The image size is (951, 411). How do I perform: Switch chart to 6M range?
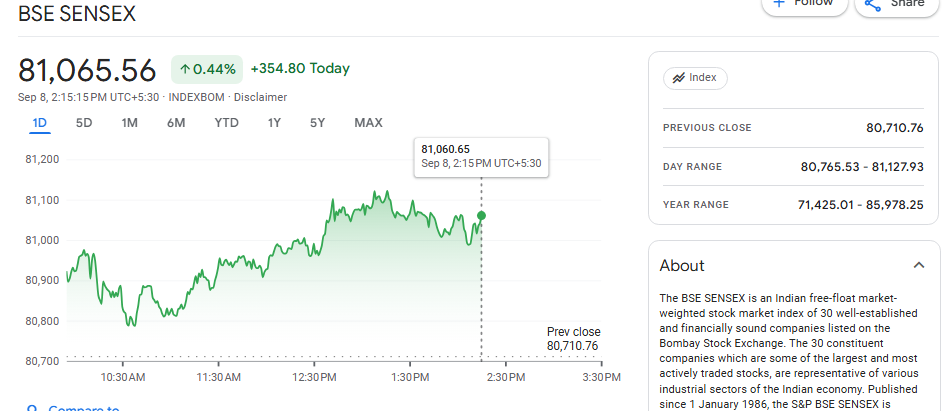[x=176, y=123]
